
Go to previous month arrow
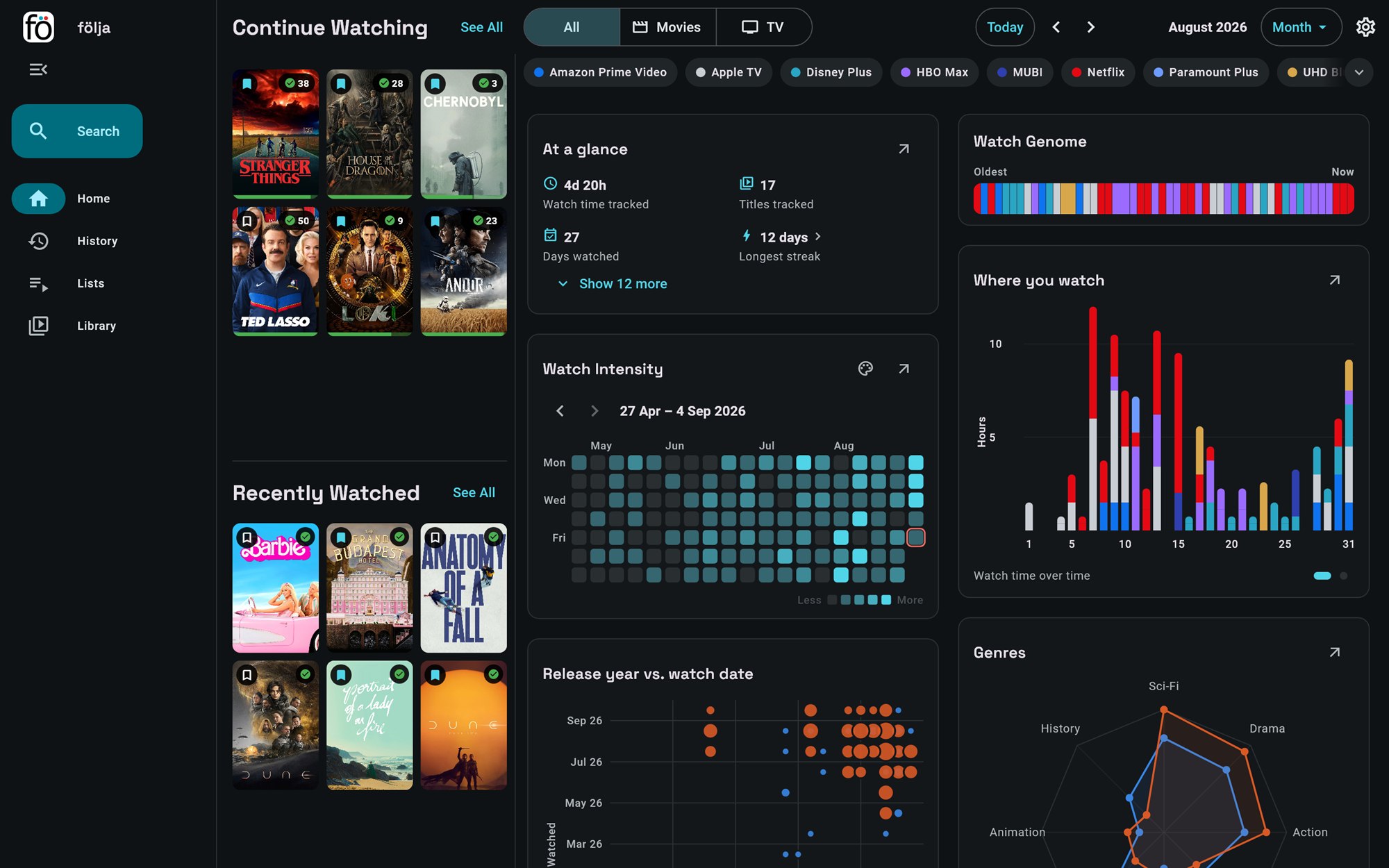click(1056, 27)
